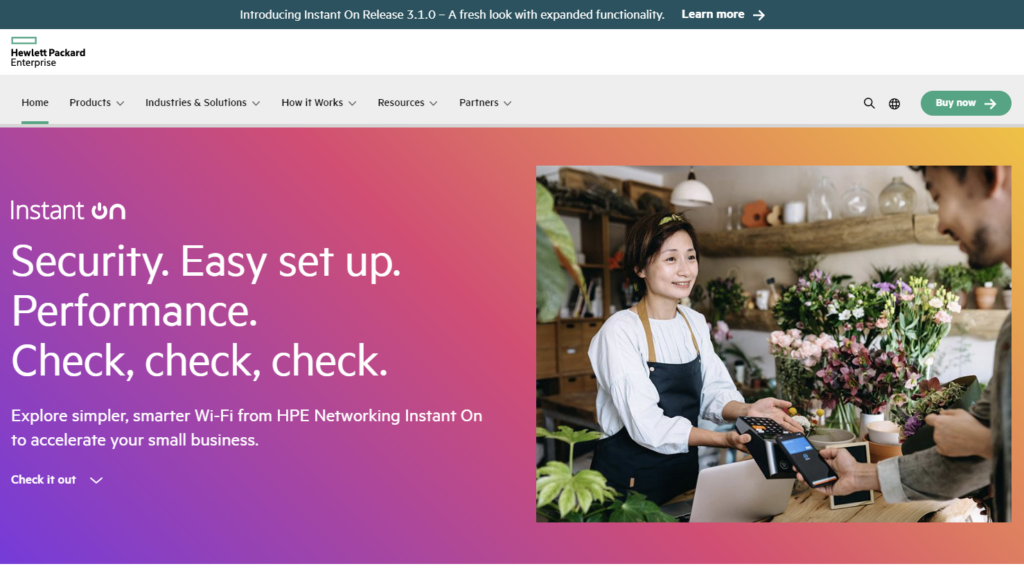Expand the Partners dropdown chevron

point(508,103)
